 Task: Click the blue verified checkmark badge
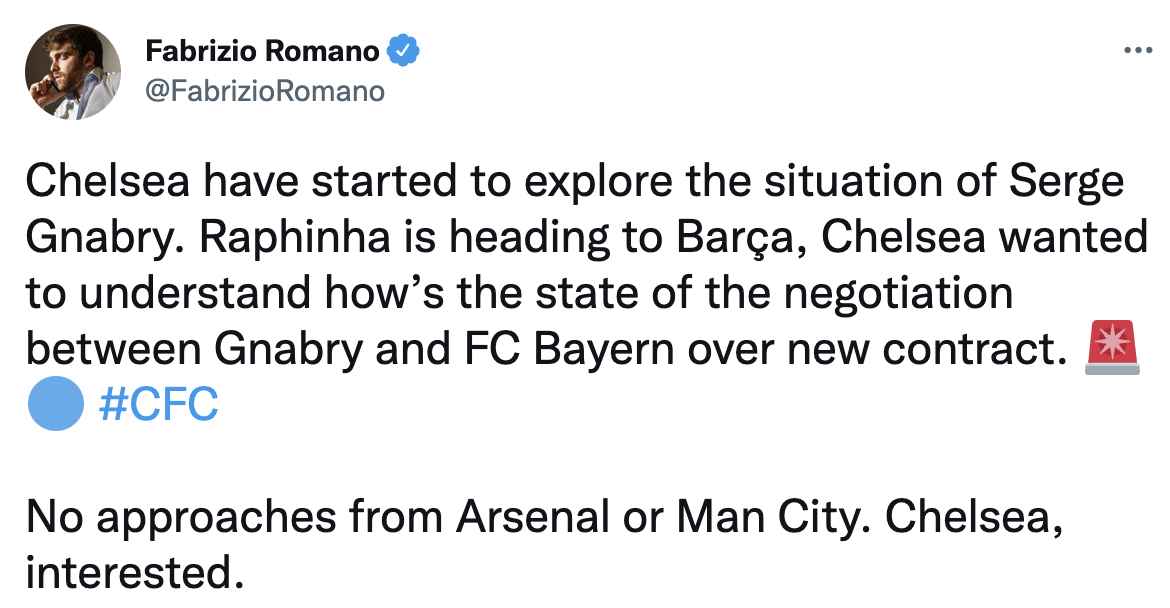pos(403,50)
